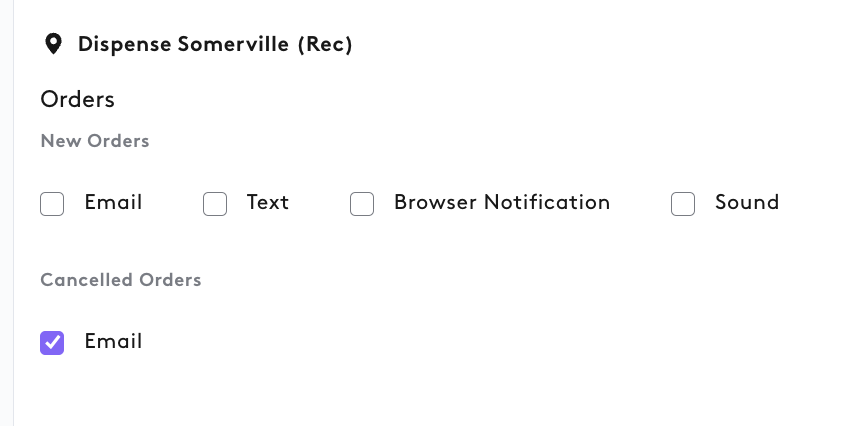
Task: Click the Text label for new orders
Action: 268,202
